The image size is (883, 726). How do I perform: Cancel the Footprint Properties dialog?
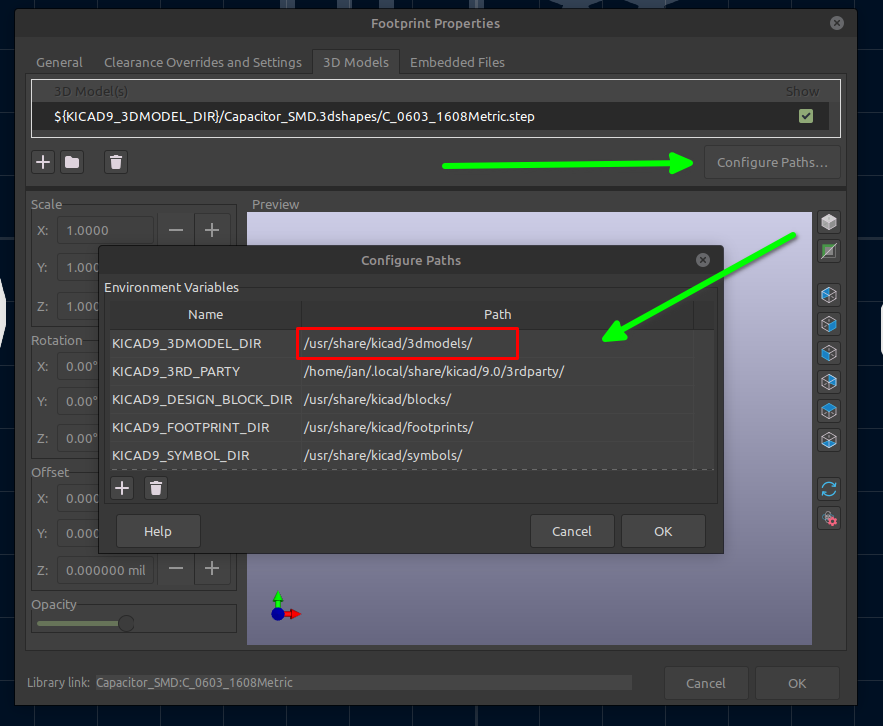pos(706,683)
